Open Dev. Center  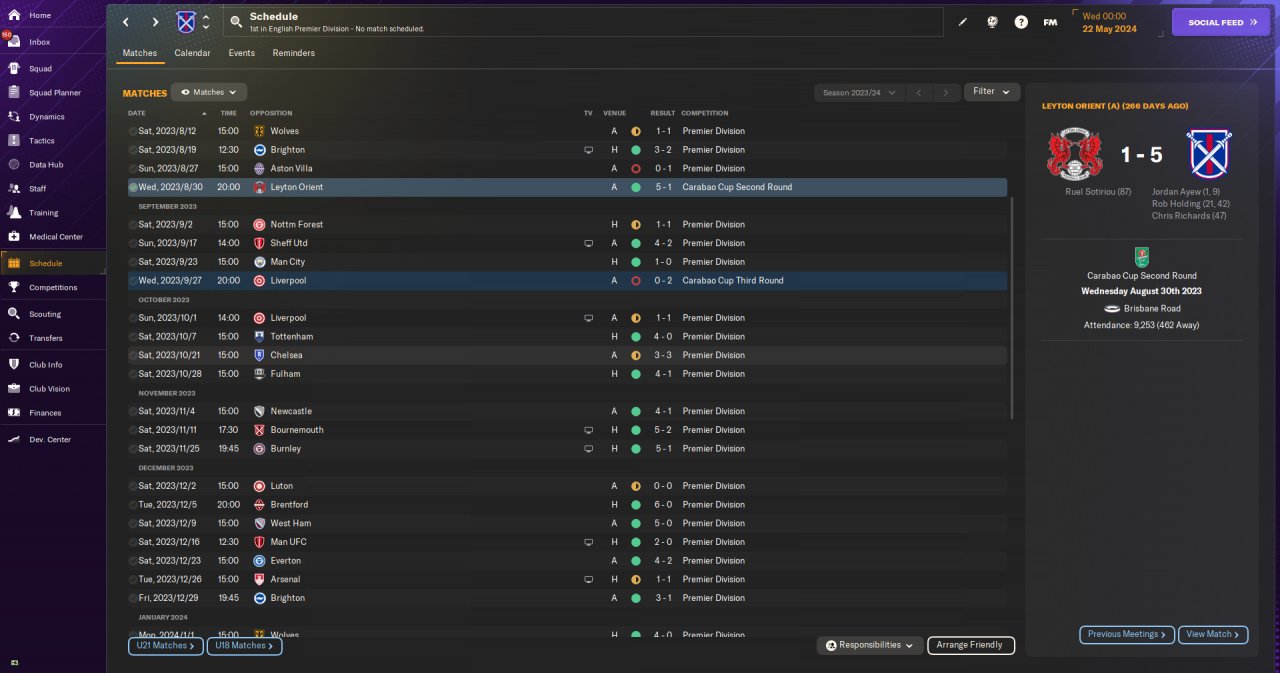pos(50,440)
